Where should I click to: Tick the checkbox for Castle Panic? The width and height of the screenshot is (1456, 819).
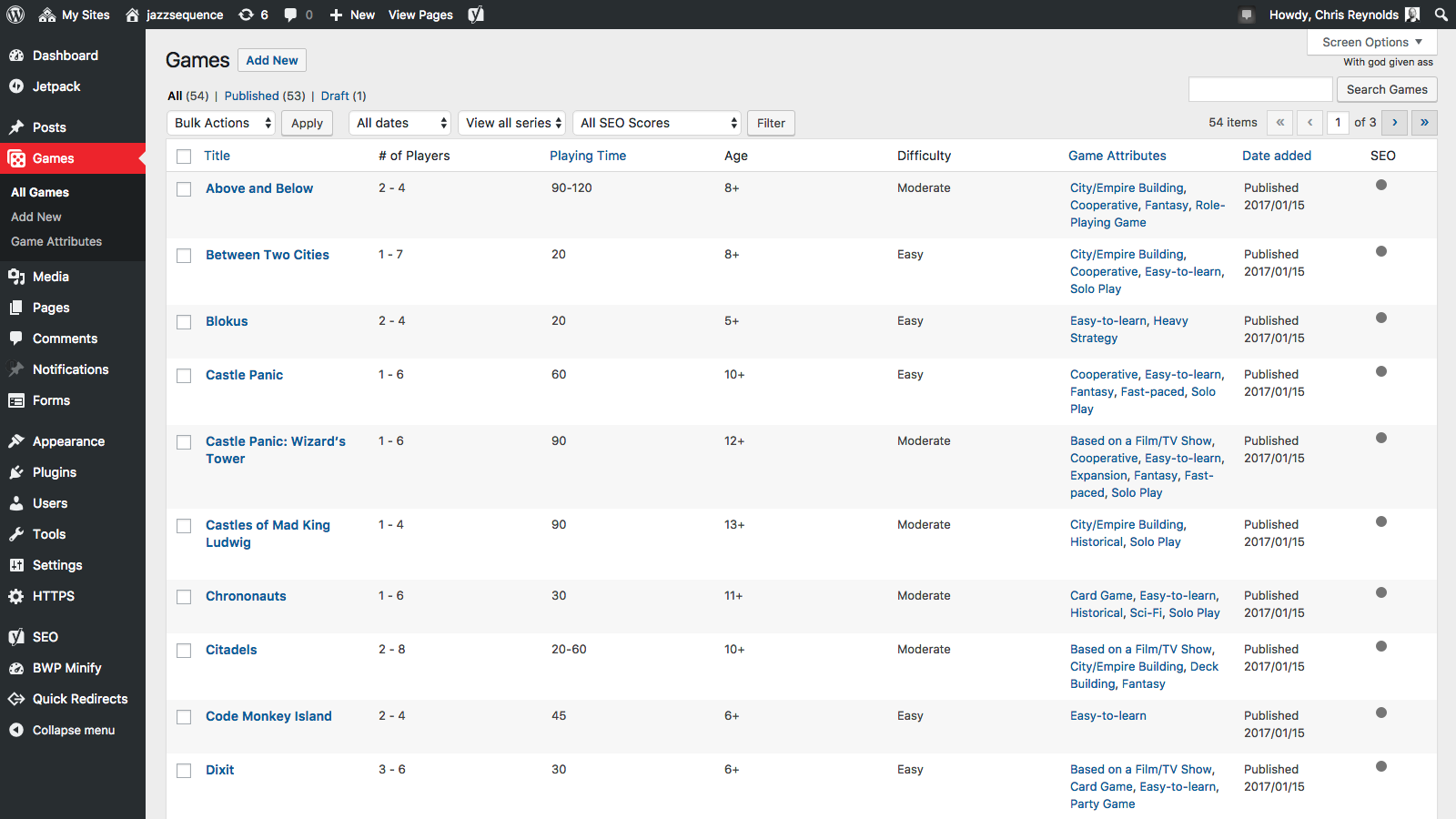(184, 376)
